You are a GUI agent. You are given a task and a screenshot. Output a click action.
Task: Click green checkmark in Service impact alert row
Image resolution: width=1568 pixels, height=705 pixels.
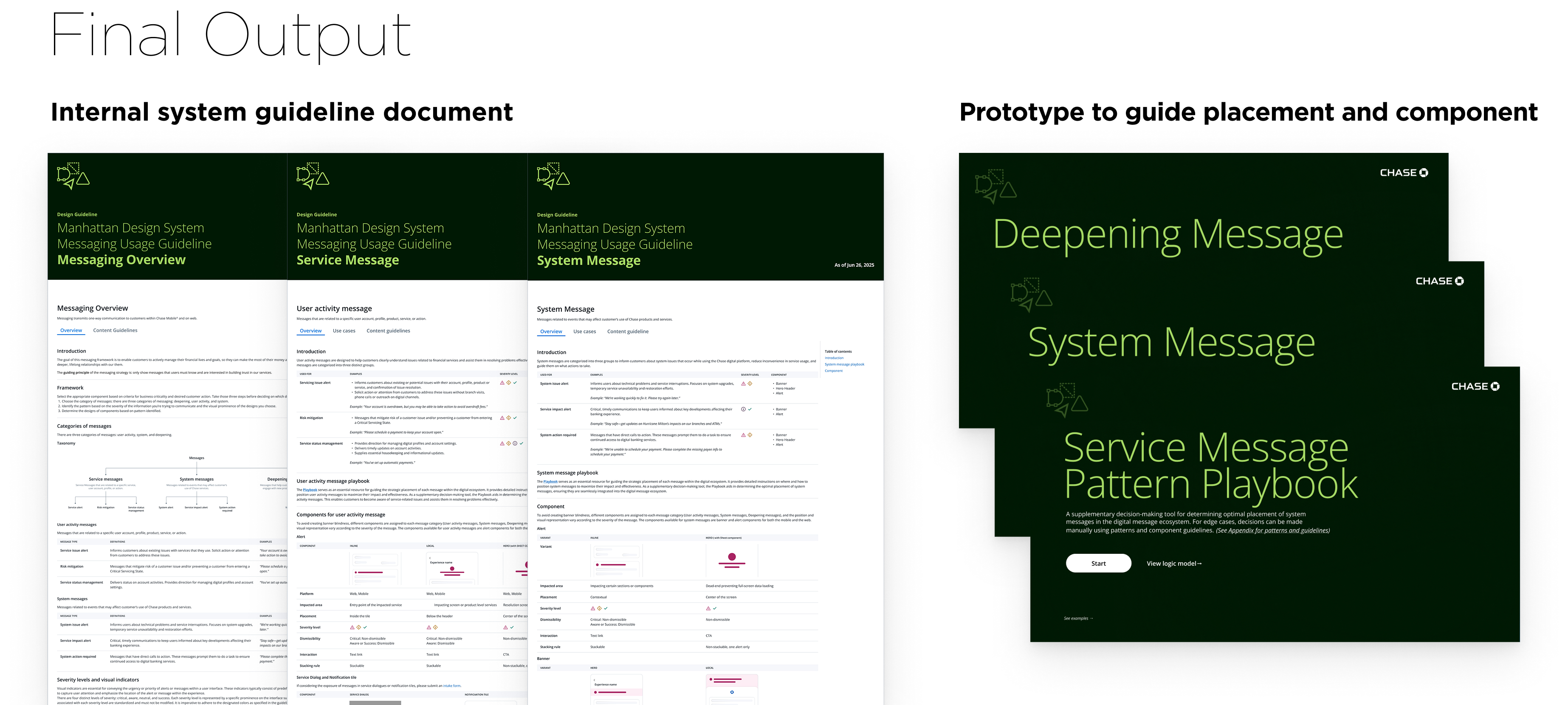point(750,409)
